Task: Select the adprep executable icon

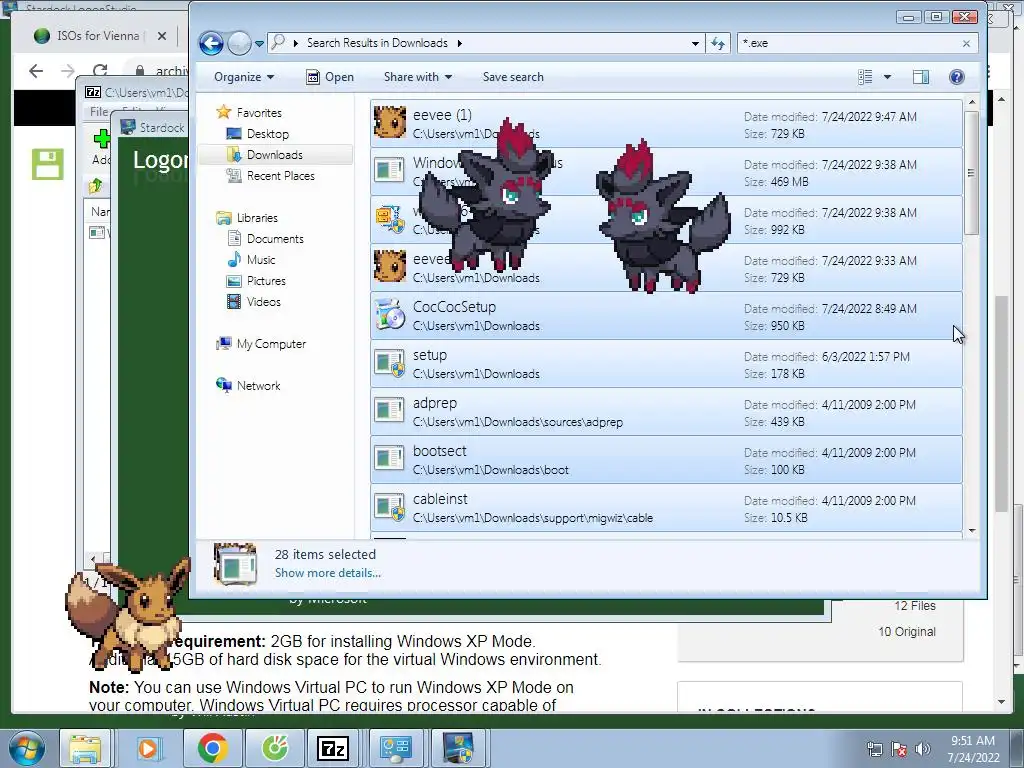Action: tap(390, 411)
